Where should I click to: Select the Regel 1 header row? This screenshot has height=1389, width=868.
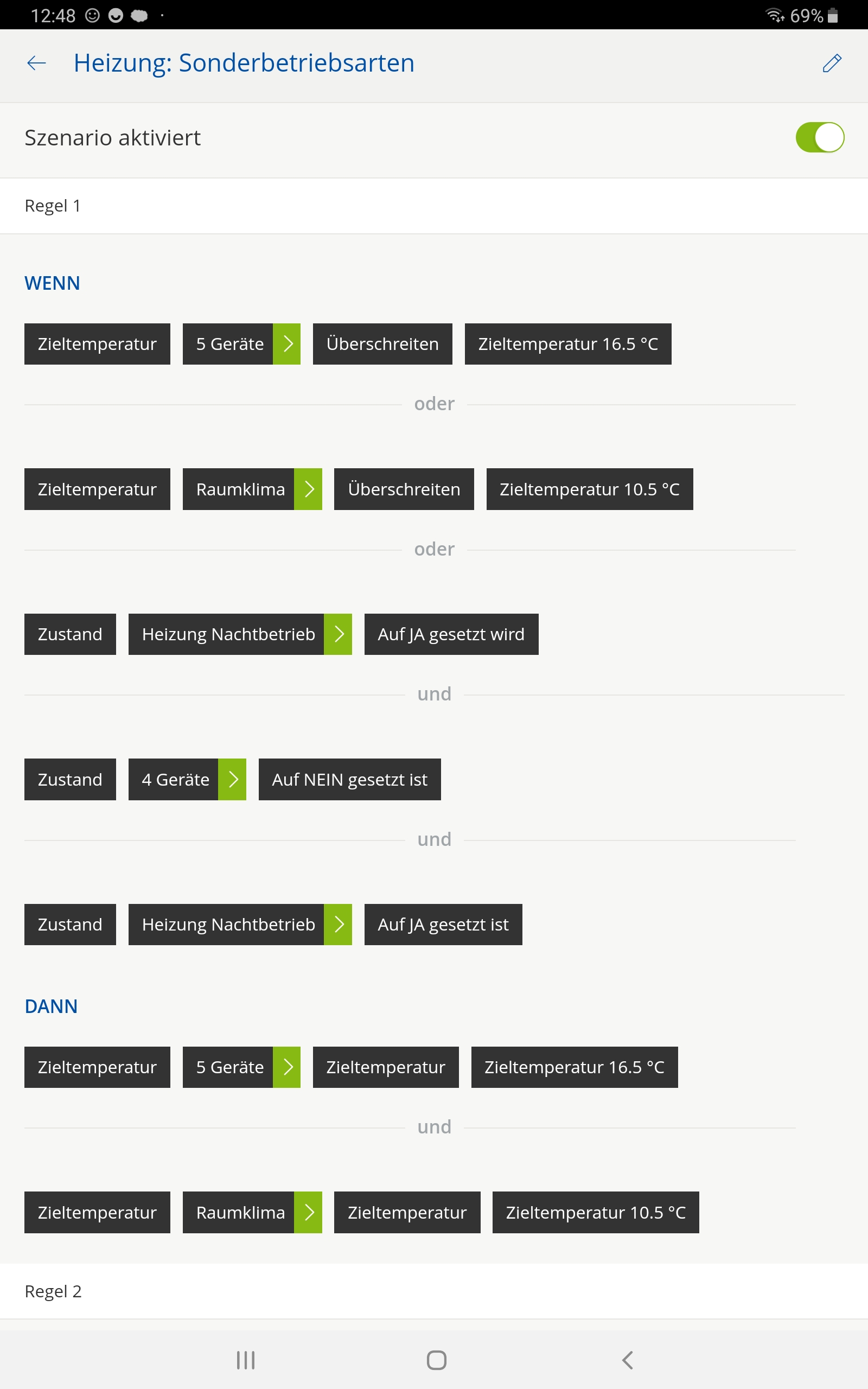point(434,206)
